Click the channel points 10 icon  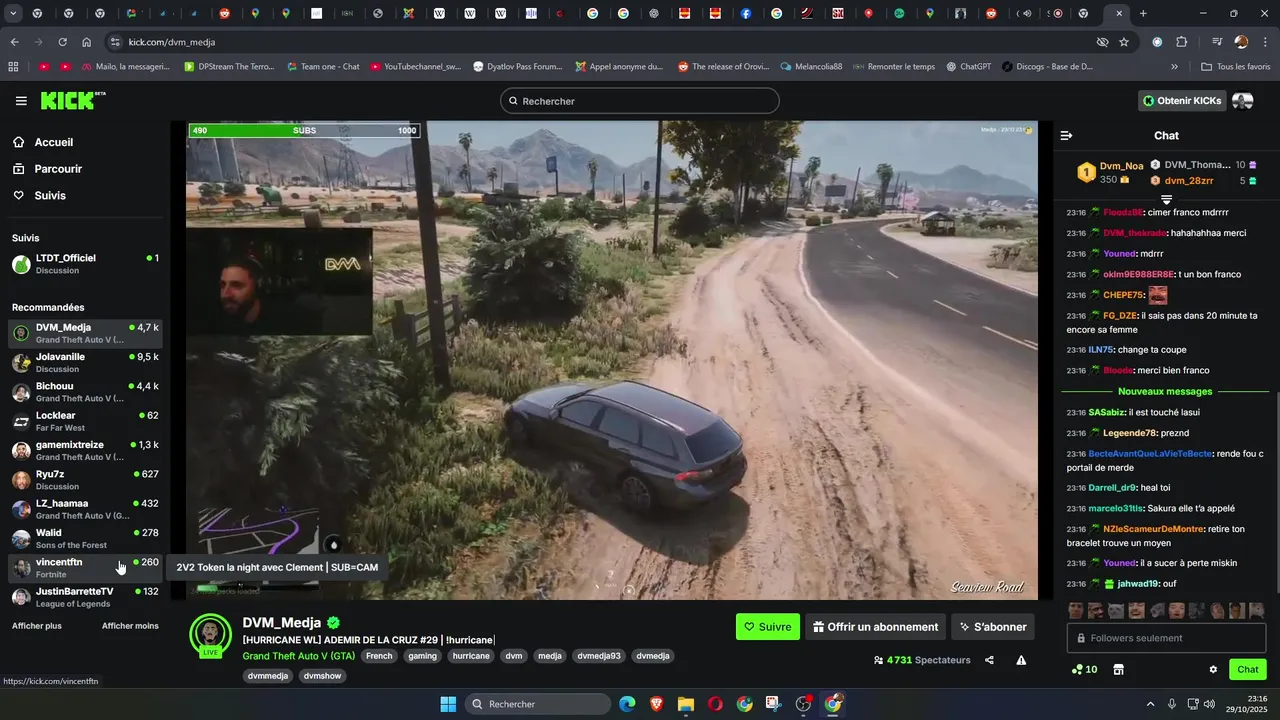pos(1084,669)
